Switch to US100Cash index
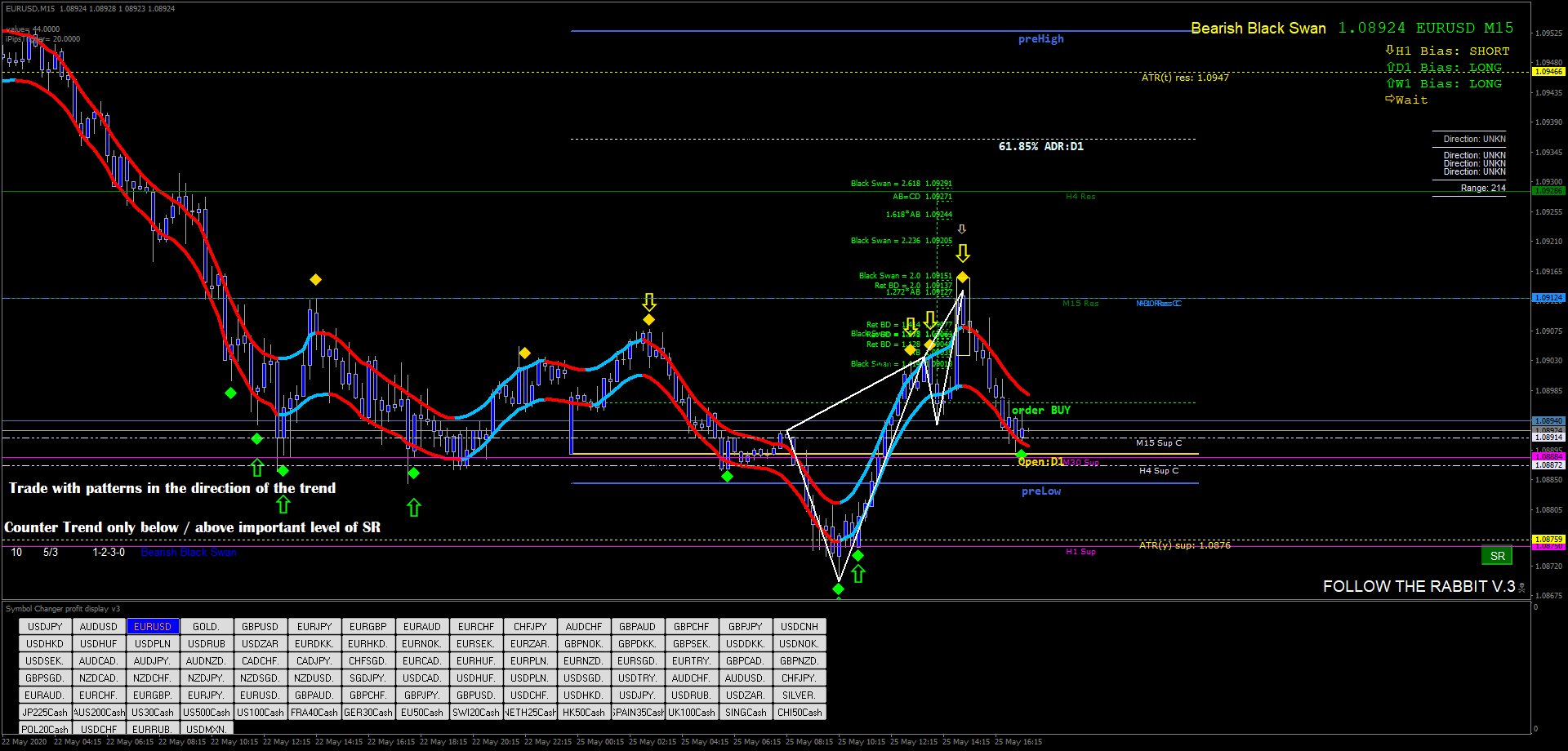Viewport: 1568px width, 751px height. 261,712
